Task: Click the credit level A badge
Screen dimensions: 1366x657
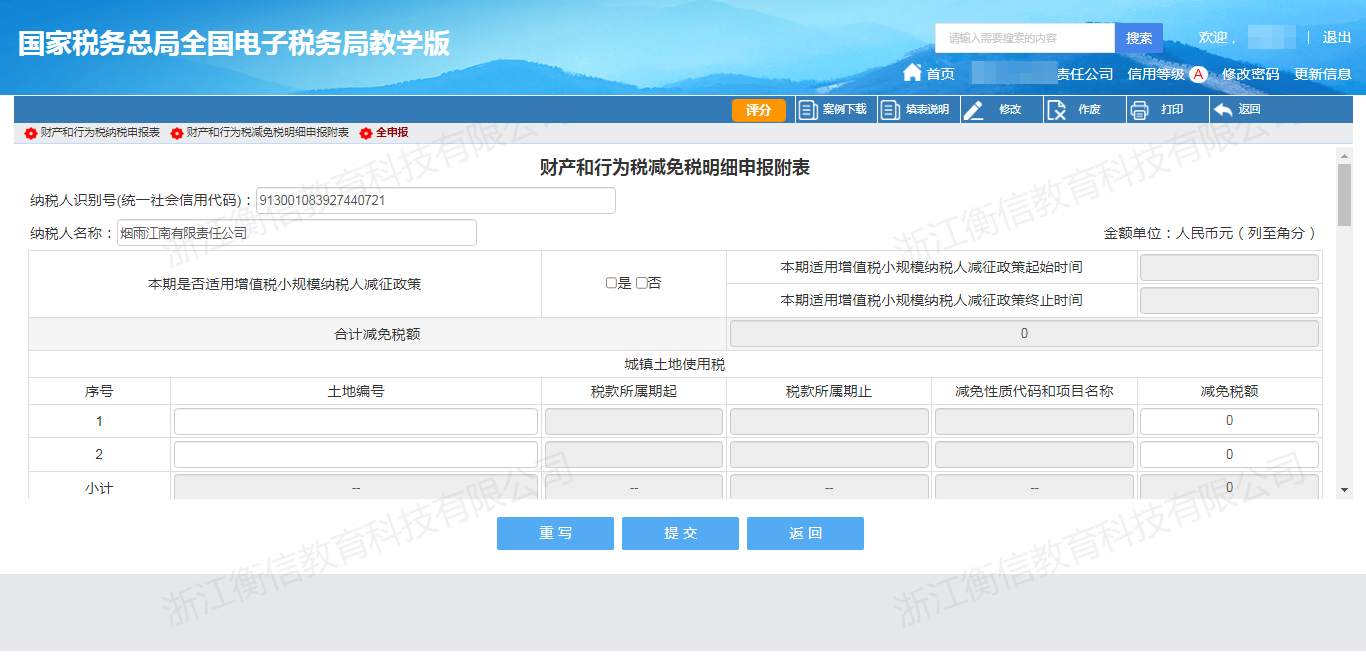Action: tap(1198, 74)
